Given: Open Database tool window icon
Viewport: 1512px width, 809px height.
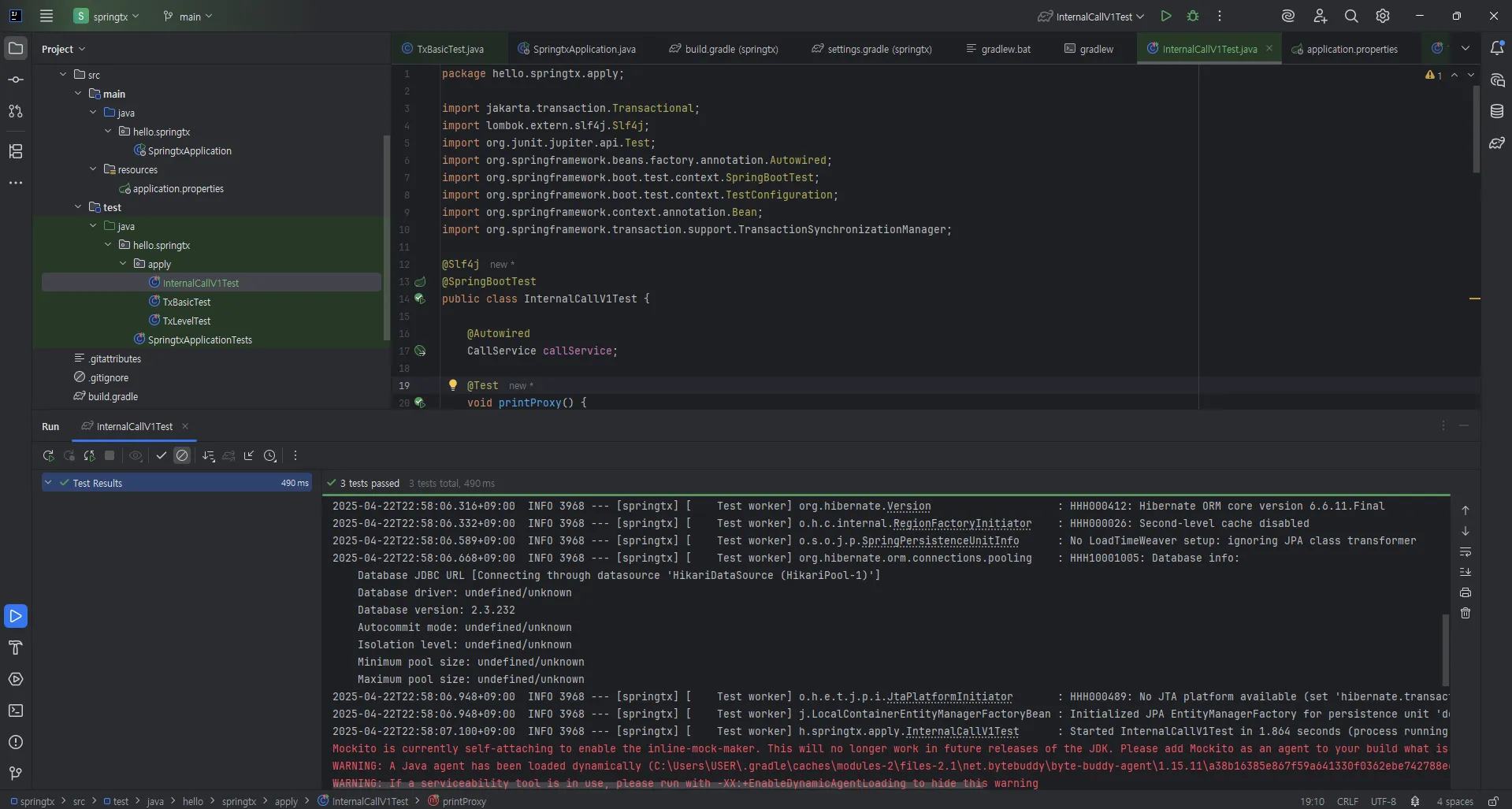Looking at the screenshot, I should pos(1497,111).
